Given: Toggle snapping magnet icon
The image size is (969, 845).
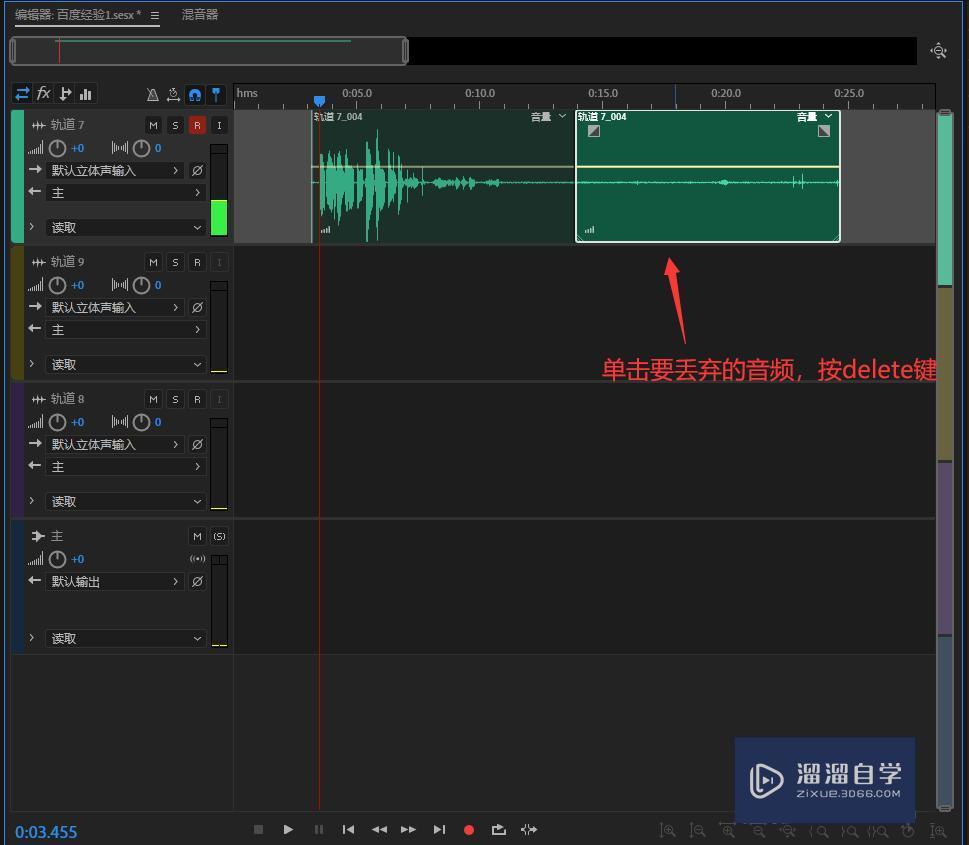Looking at the screenshot, I should [x=195, y=95].
